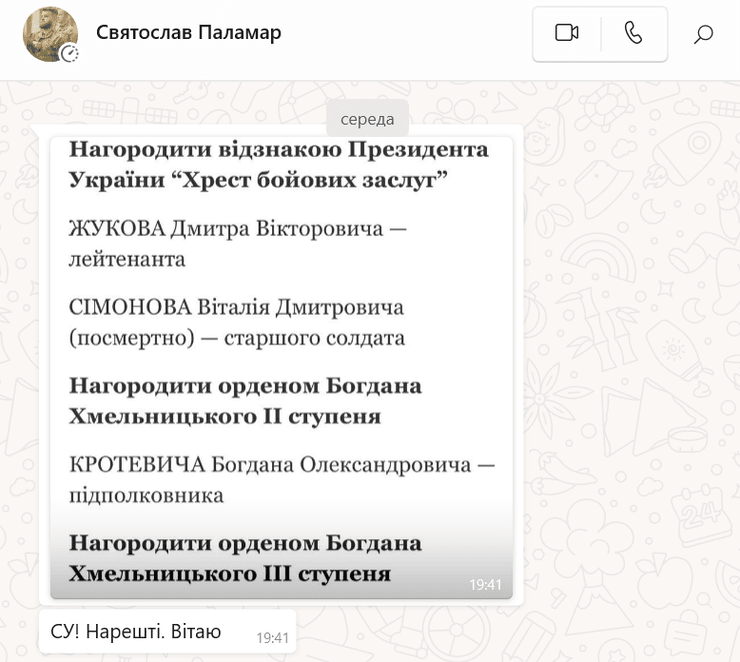Click the word "підполковника" in the image
The height and width of the screenshot is (662, 740).
[146, 495]
